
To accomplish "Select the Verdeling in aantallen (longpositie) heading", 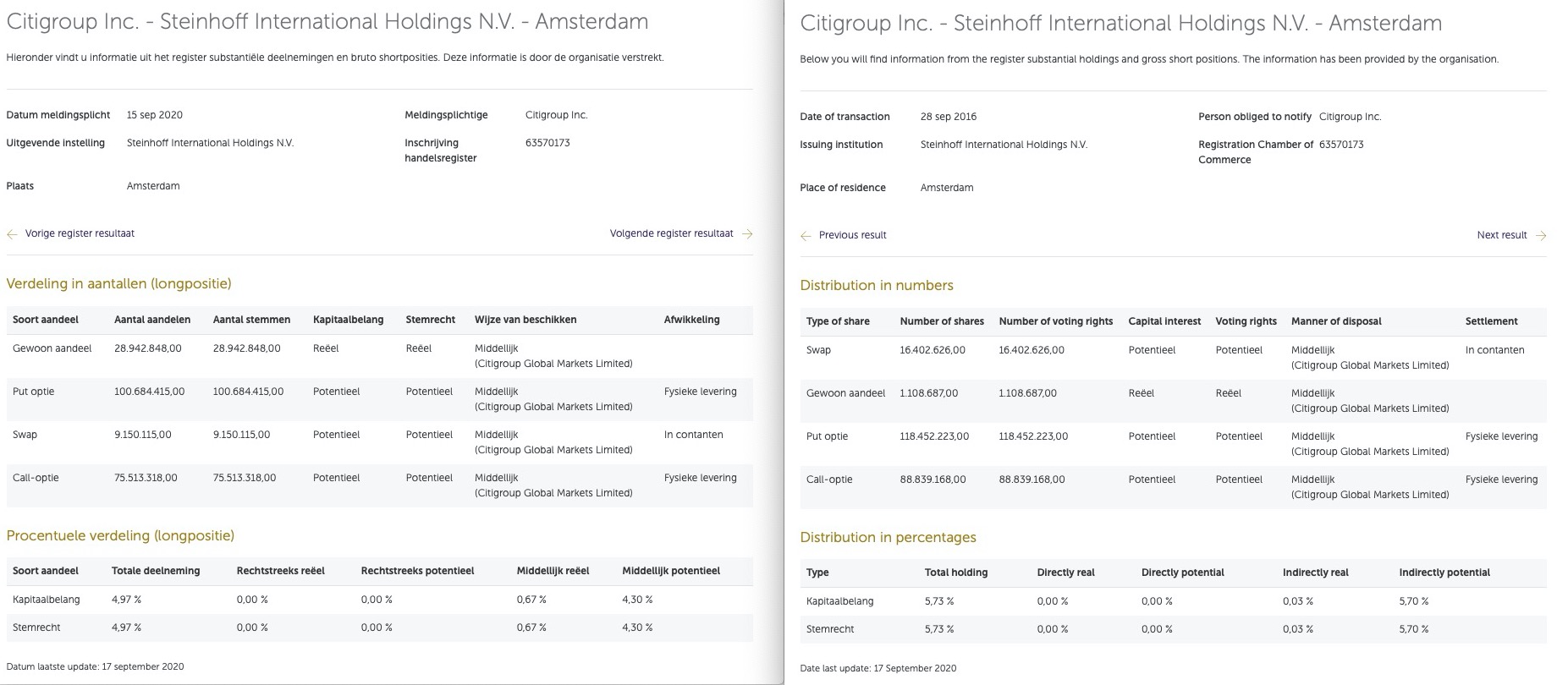I will (x=118, y=283).
